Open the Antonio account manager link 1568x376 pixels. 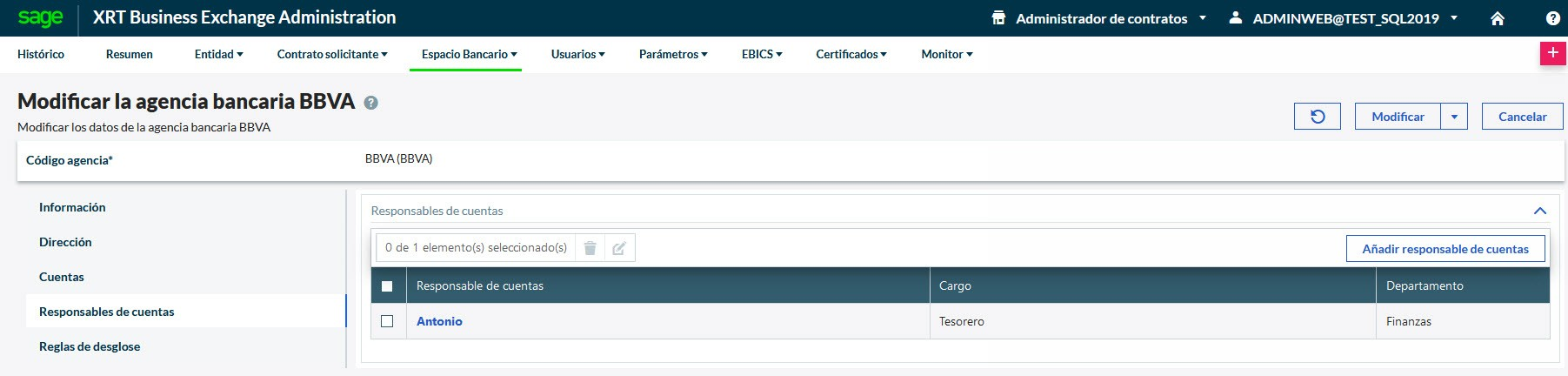click(439, 321)
